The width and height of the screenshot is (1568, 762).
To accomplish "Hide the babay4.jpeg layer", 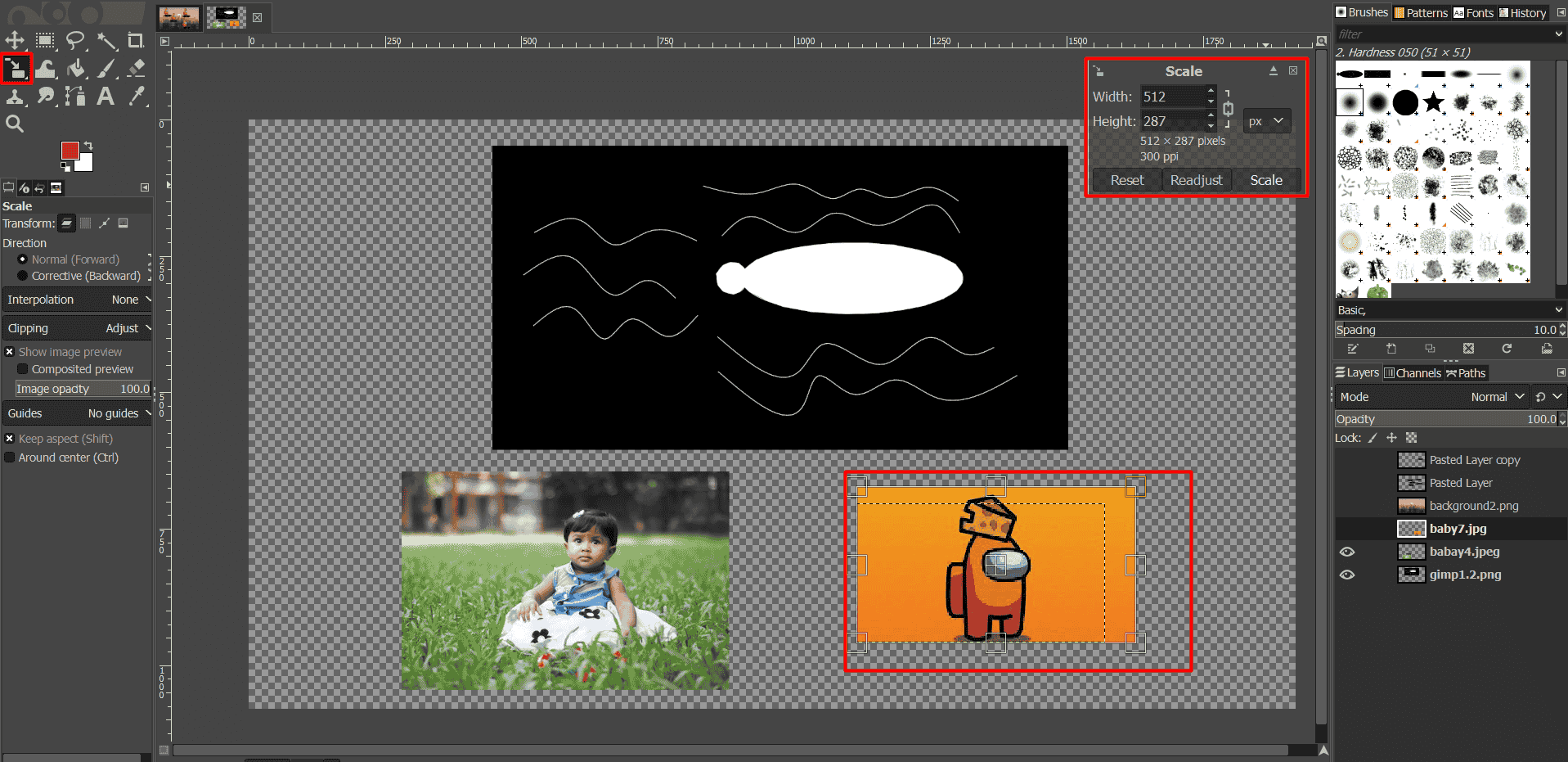I will [1347, 552].
